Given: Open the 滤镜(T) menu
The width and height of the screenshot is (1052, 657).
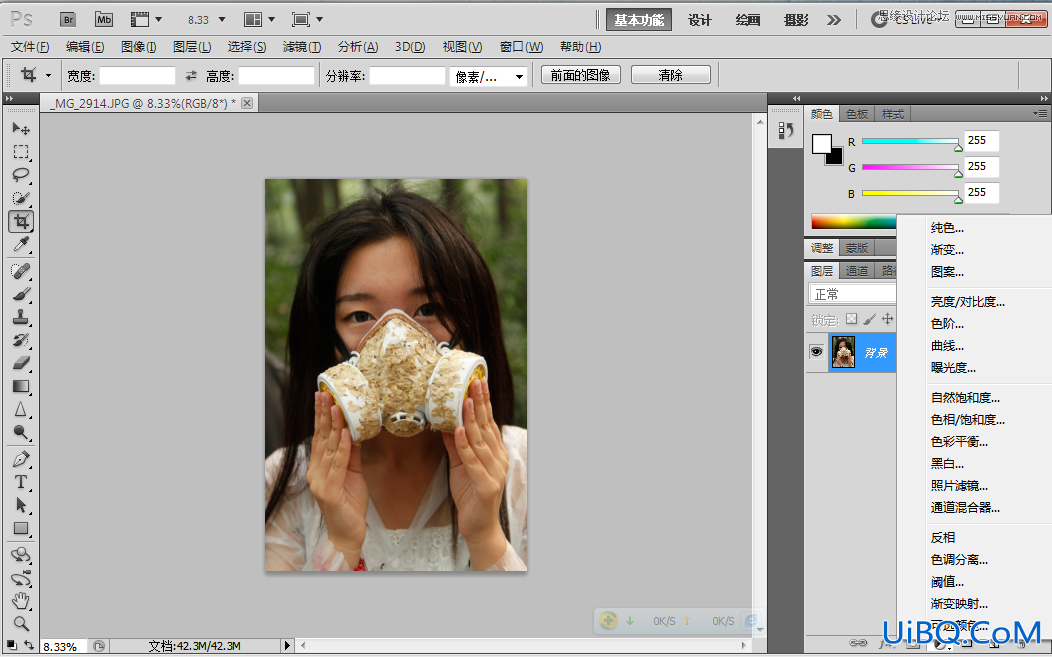Looking at the screenshot, I should click(x=301, y=47).
